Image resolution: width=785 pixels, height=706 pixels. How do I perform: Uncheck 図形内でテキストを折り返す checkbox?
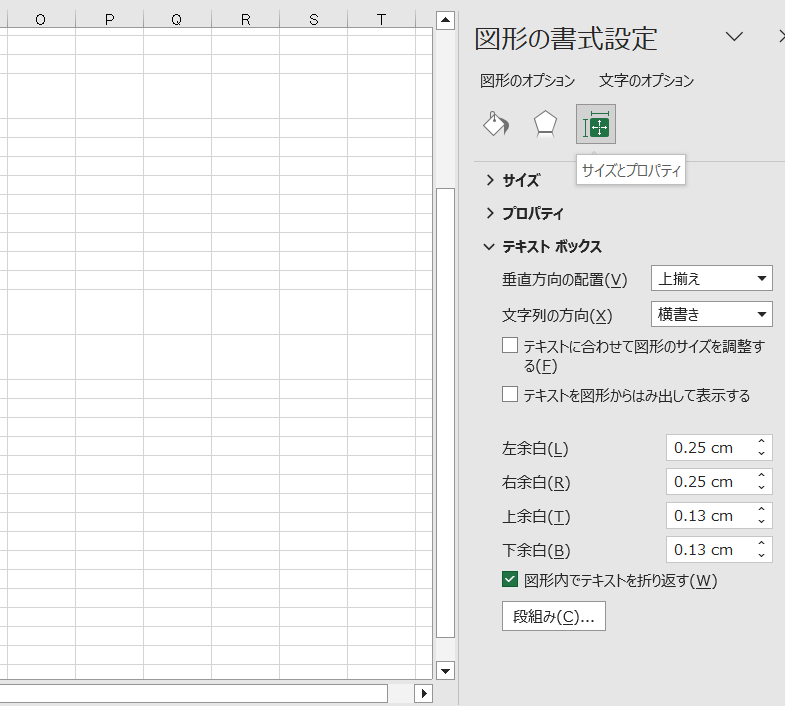point(510,580)
